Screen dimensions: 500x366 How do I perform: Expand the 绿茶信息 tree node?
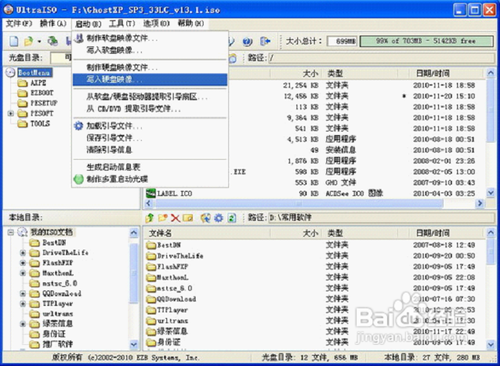point(23,324)
